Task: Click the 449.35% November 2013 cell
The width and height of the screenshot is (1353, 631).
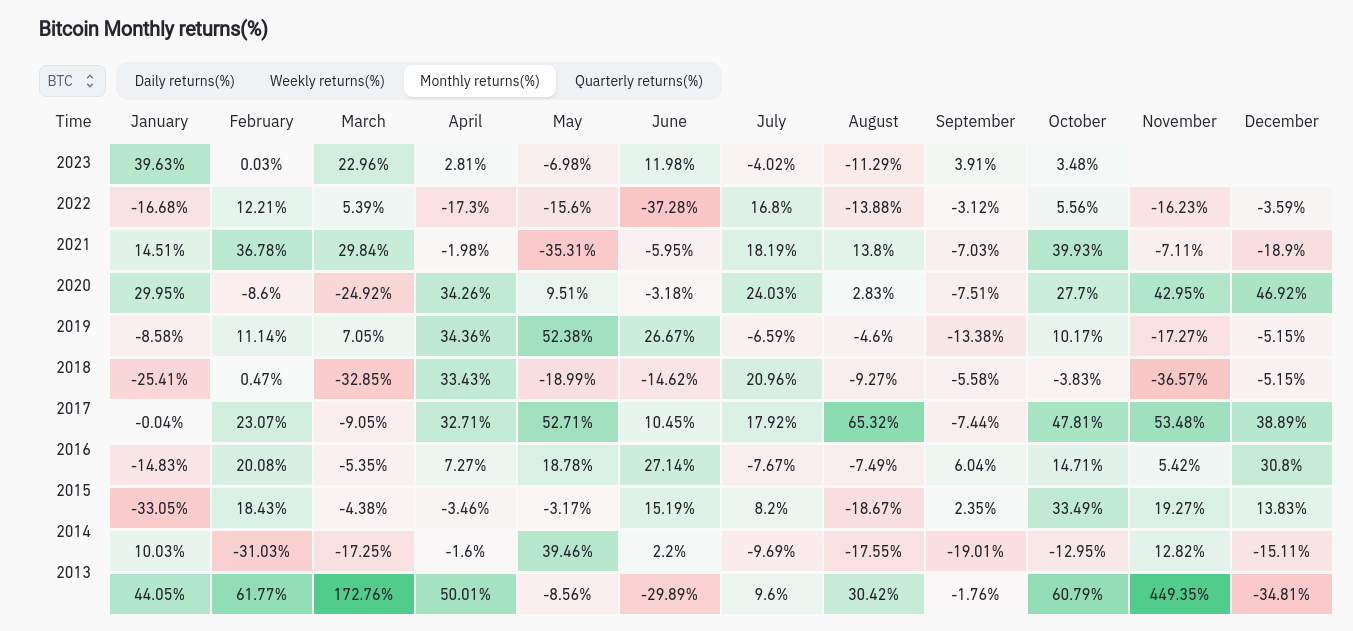Action: (x=1179, y=593)
